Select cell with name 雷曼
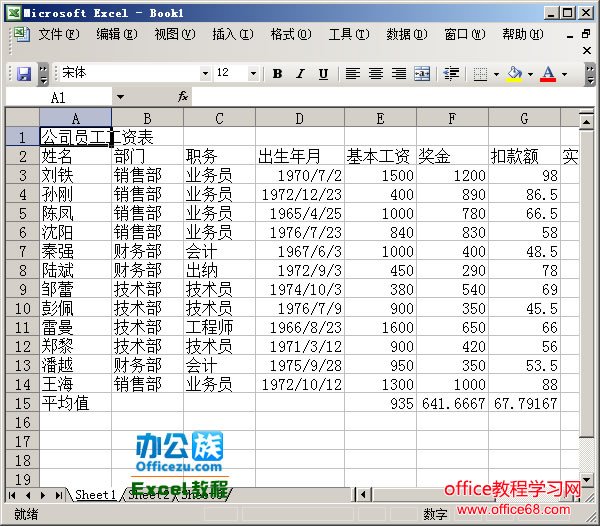Viewport: 600px width, 526px height. pyautogui.click(x=76, y=327)
